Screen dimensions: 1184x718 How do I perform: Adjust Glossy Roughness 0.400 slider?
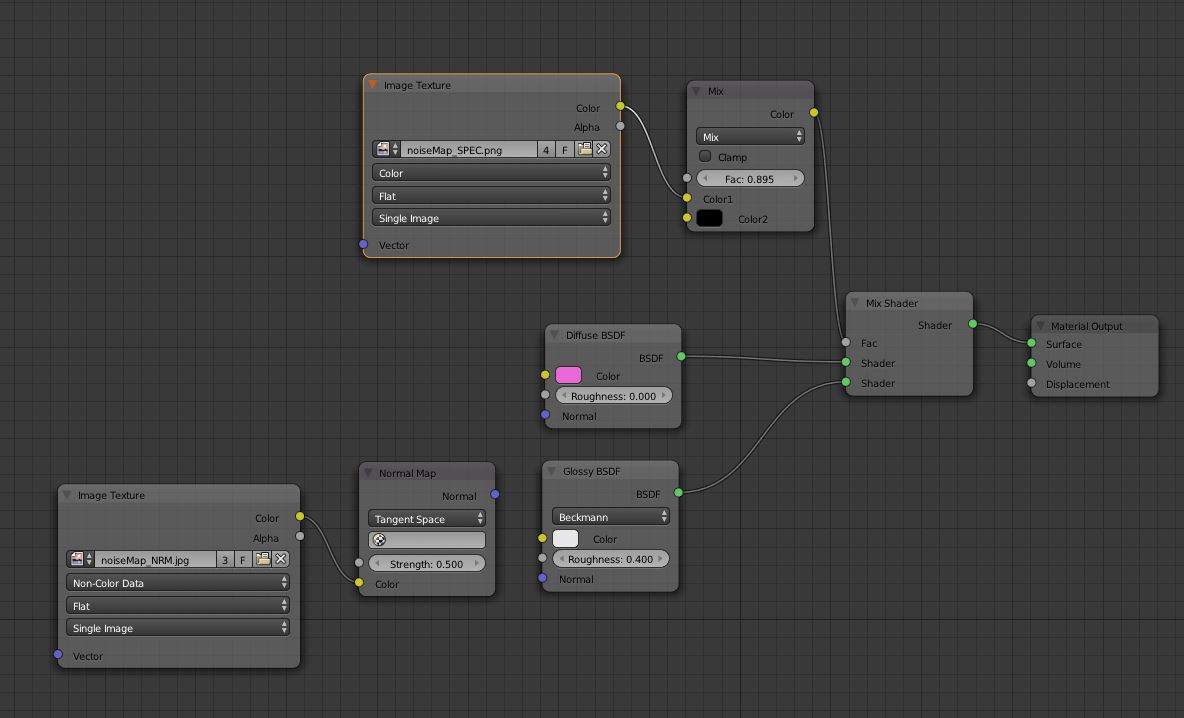[610, 559]
